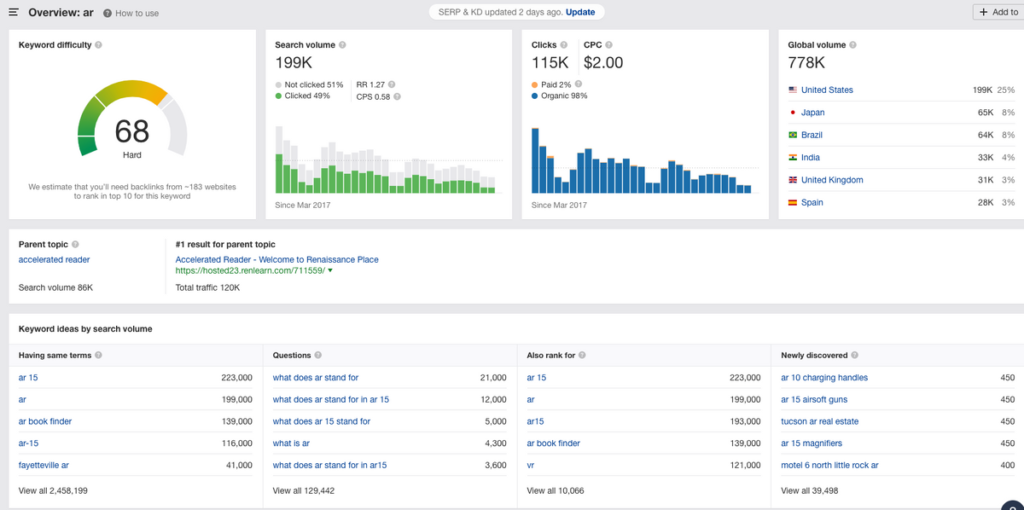Click View all 129,442 questions
The image size is (1024, 510).
tap(303, 490)
